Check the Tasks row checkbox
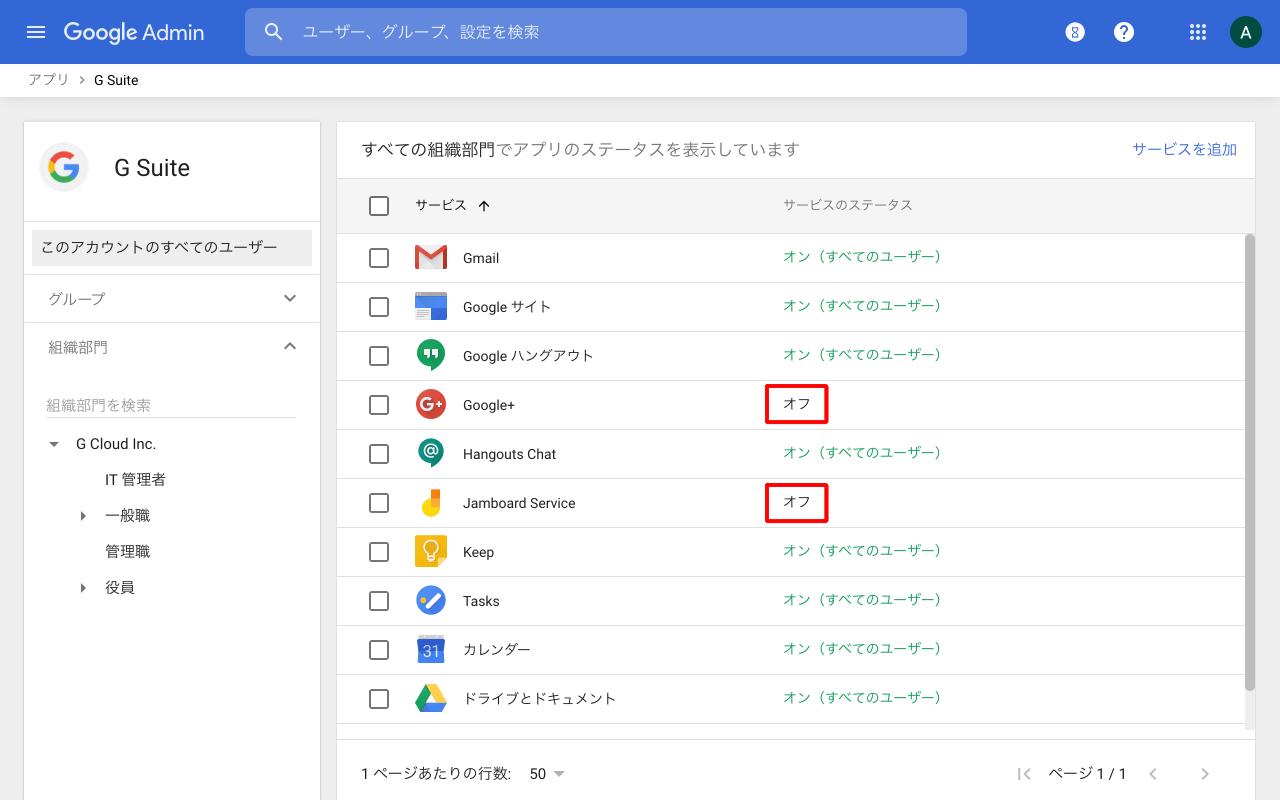Viewport: 1280px width, 800px height. point(379,601)
